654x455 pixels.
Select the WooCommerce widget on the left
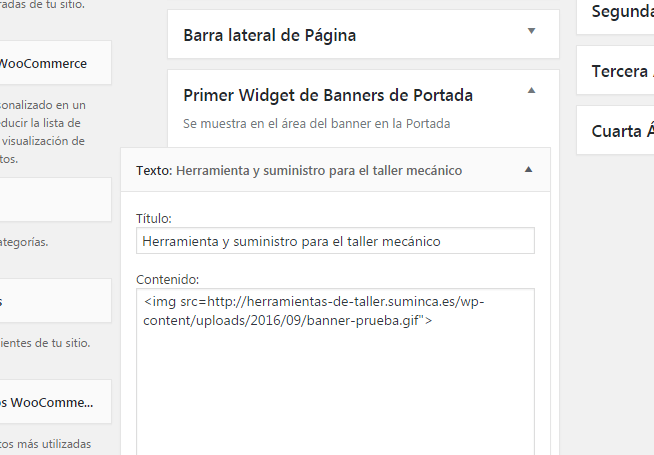click(x=55, y=63)
